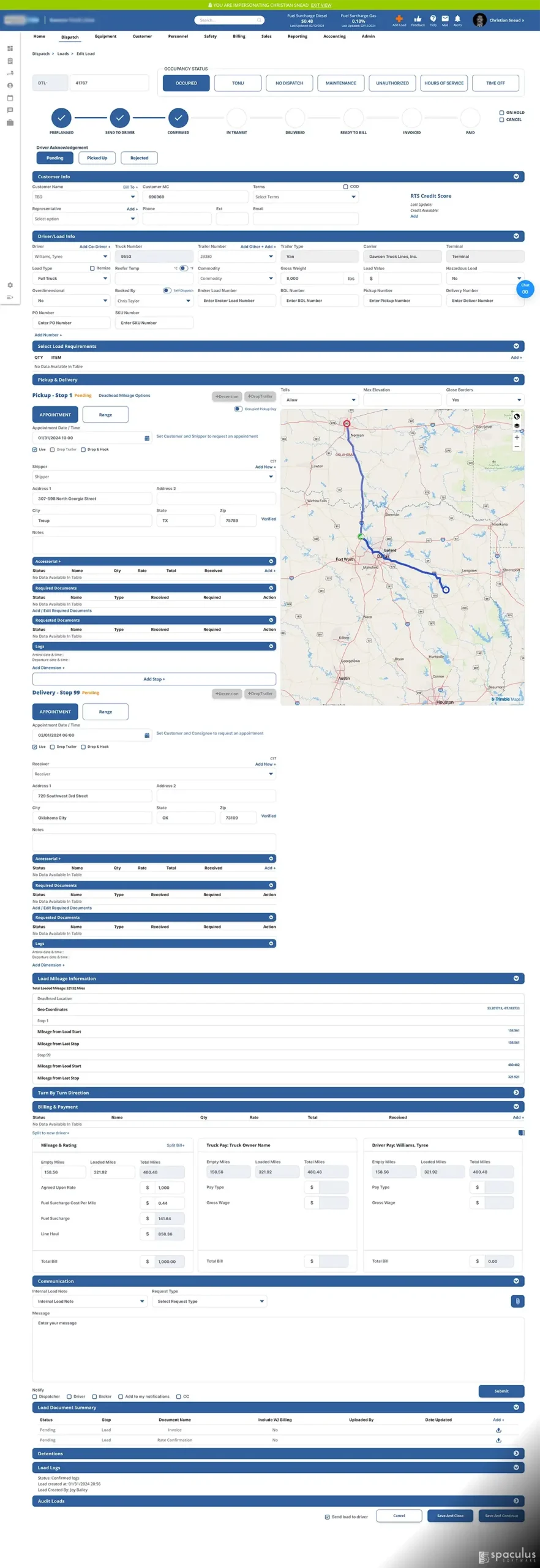
Task: Click the Save And Close button
Action: click(450, 1516)
